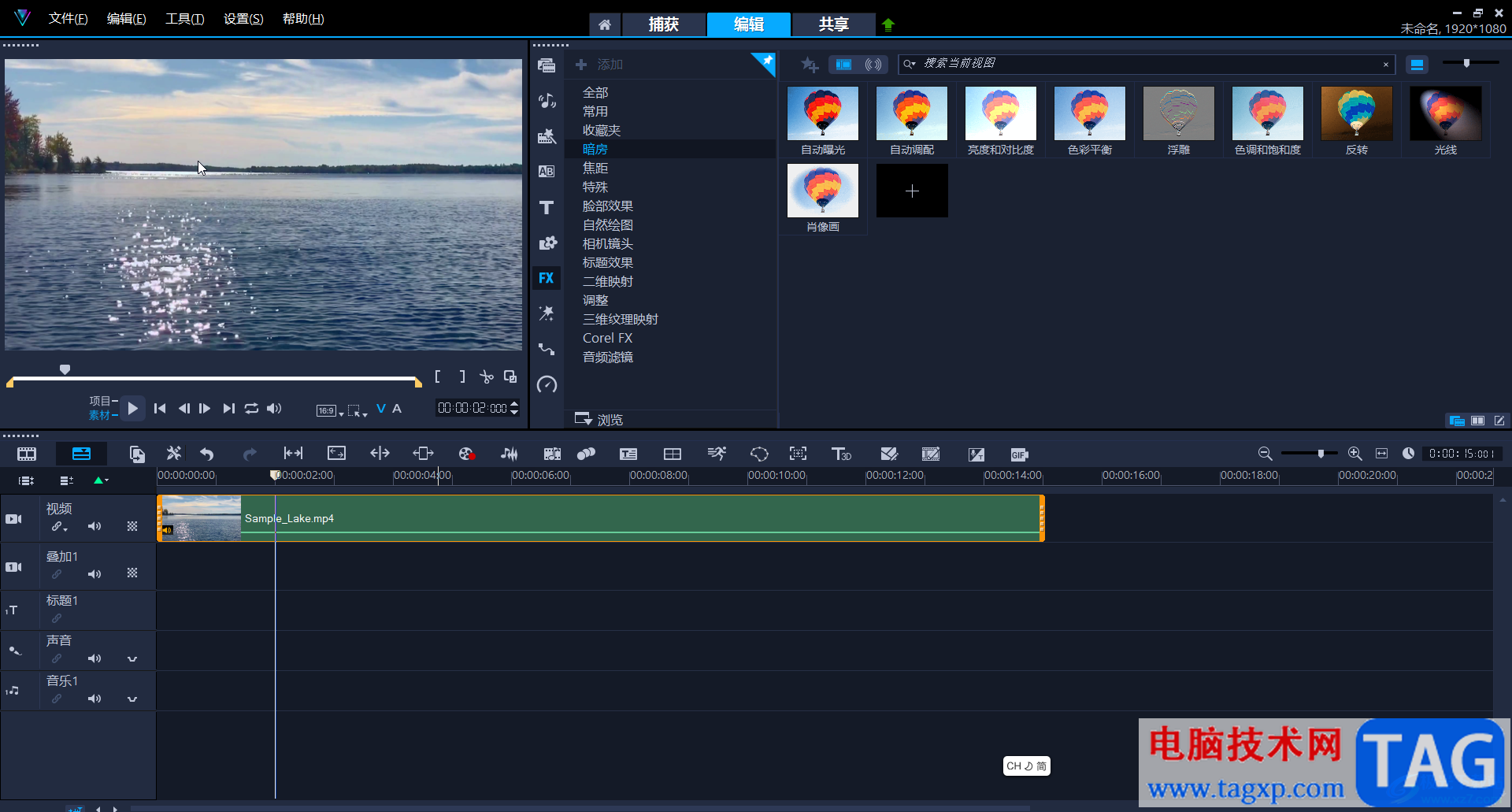
Task: Open the sound library panel icon
Action: point(547,101)
